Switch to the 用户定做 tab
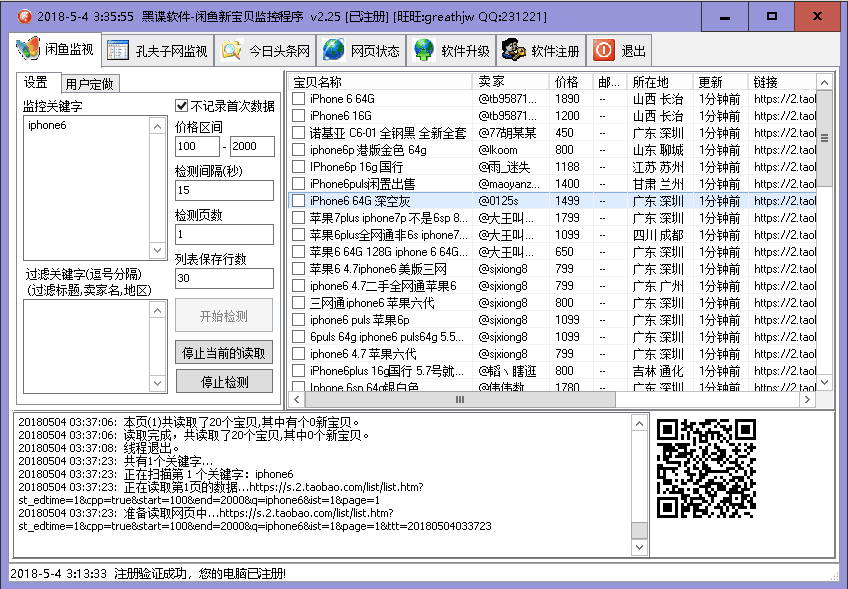848x589 pixels. (x=89, y=84)
